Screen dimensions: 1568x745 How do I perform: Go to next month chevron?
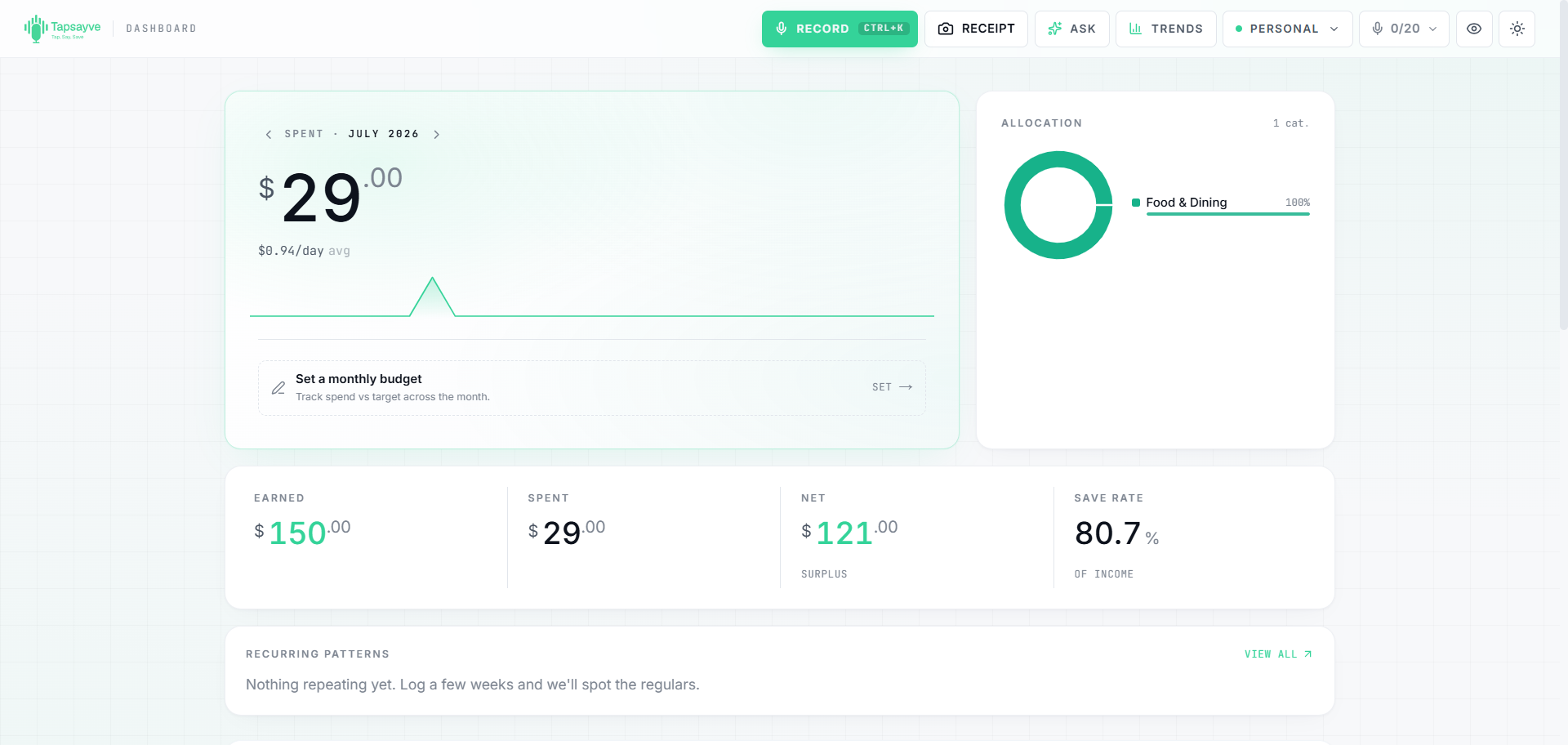click(437, 134)
